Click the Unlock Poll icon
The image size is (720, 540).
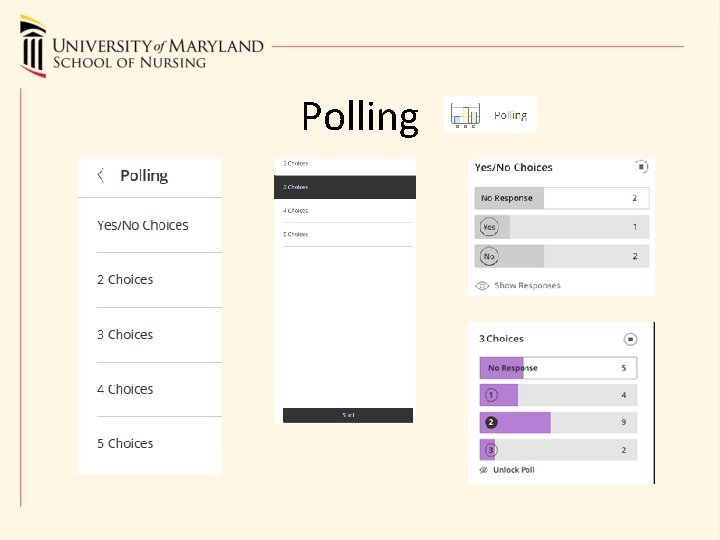[x=483, y=470]
